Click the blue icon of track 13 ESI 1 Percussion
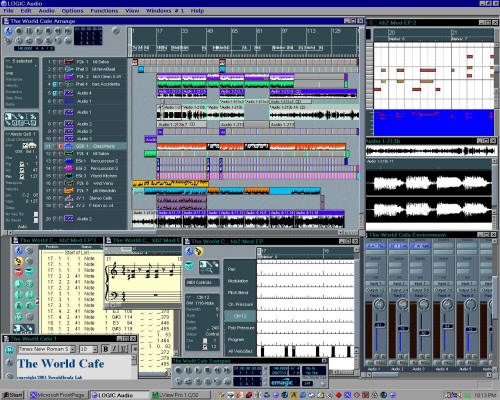This screenshot has width=500, height=400. point(69,161)
